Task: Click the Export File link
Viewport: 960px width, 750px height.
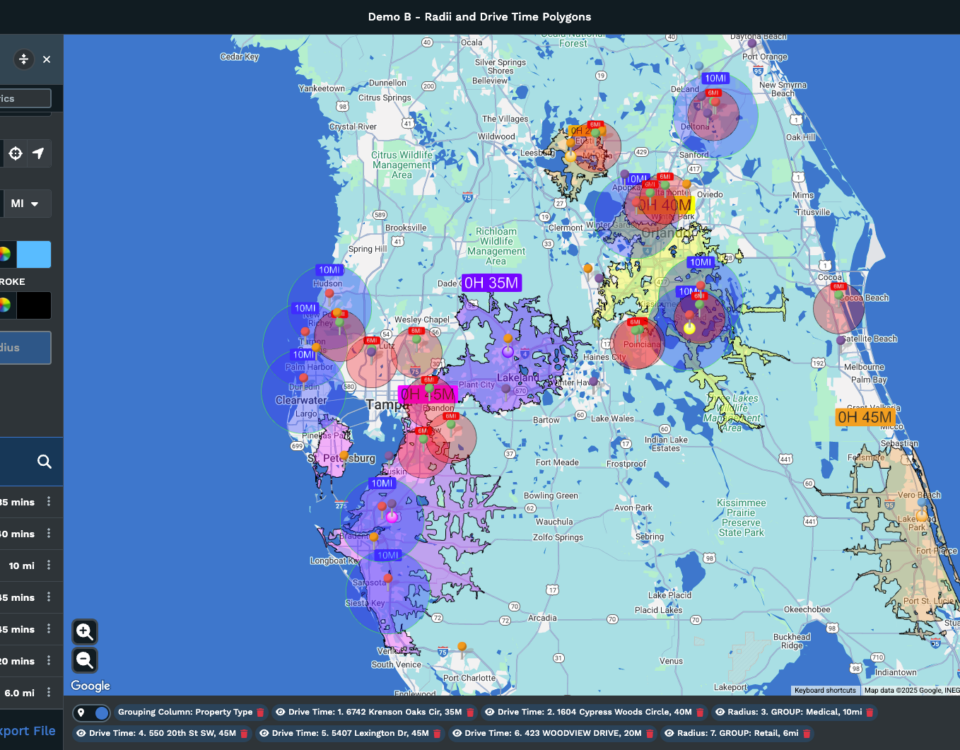Action: (27, 731)
